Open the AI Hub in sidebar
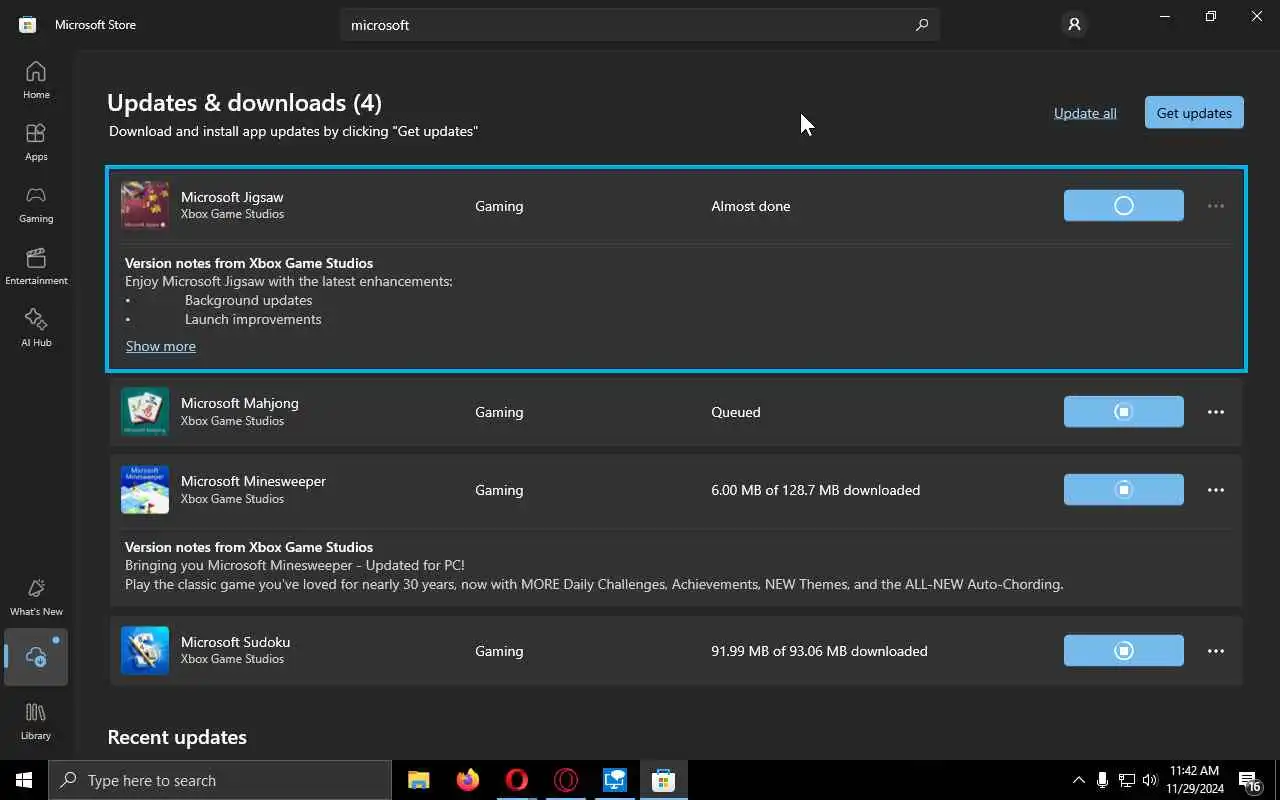1280x800 pixels. [x=36, y=328]
